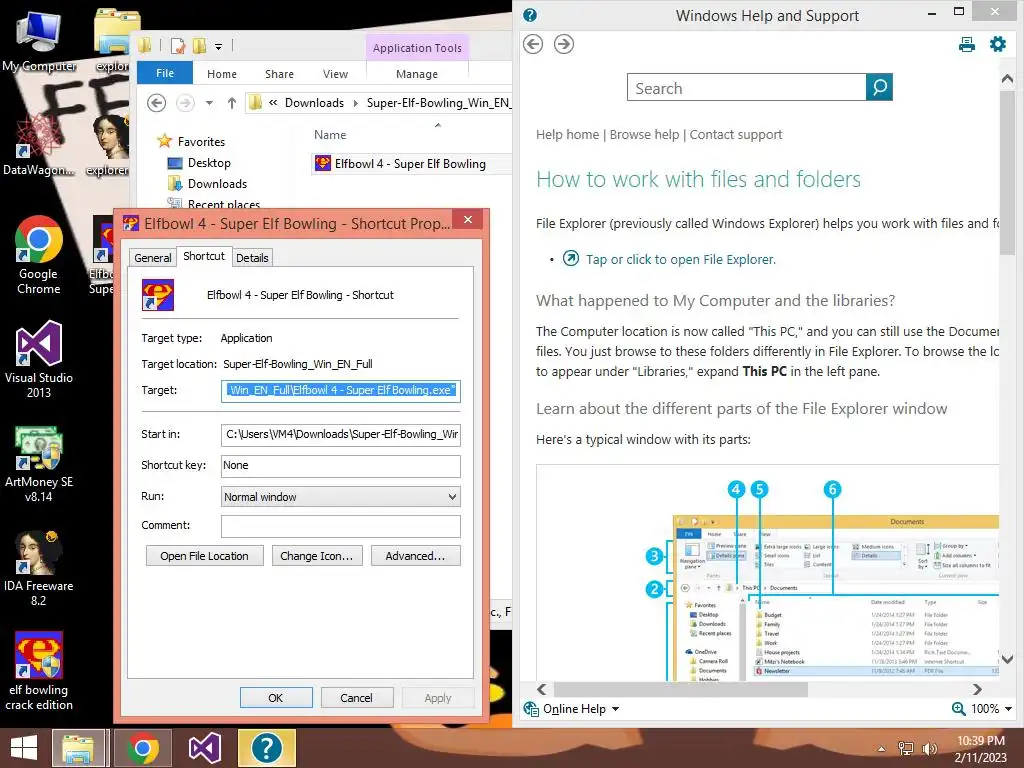Cancel the shortcut properties dialog
This screenshot has height=768, width=1024.
(x=357, y=697)
